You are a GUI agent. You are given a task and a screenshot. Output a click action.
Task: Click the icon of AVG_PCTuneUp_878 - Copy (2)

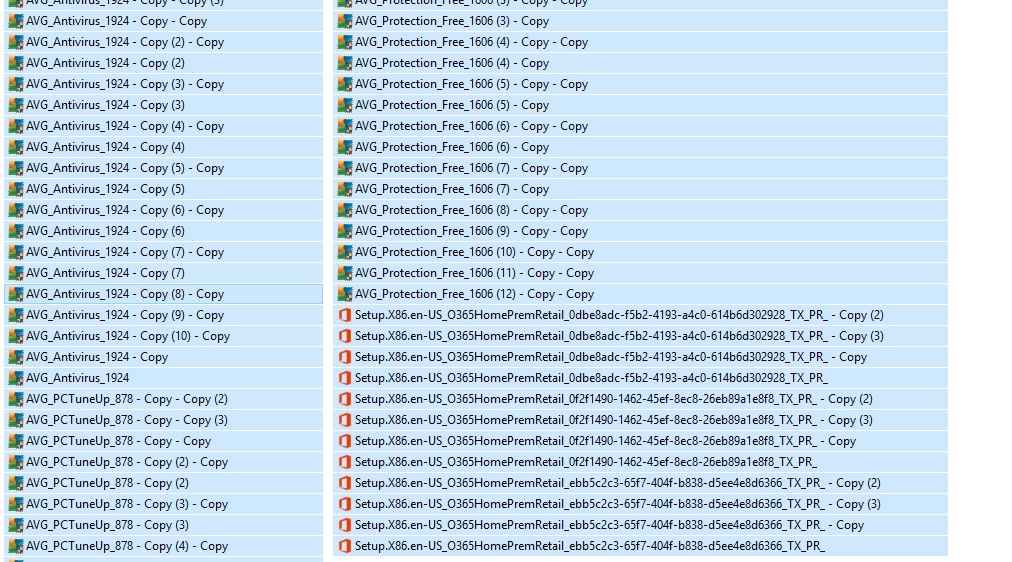[x=15, y=483]
